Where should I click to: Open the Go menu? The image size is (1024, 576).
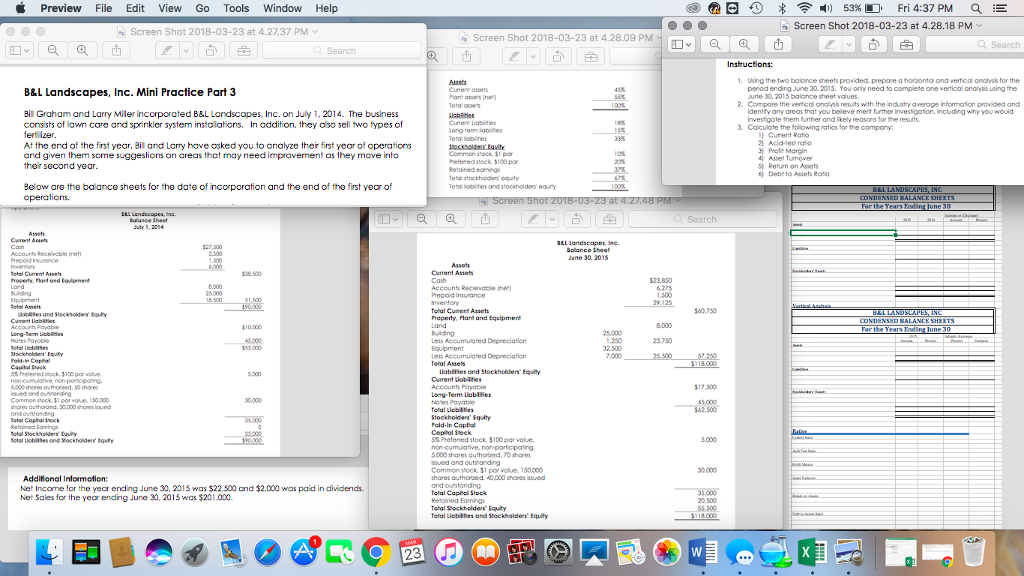[202, 8]
